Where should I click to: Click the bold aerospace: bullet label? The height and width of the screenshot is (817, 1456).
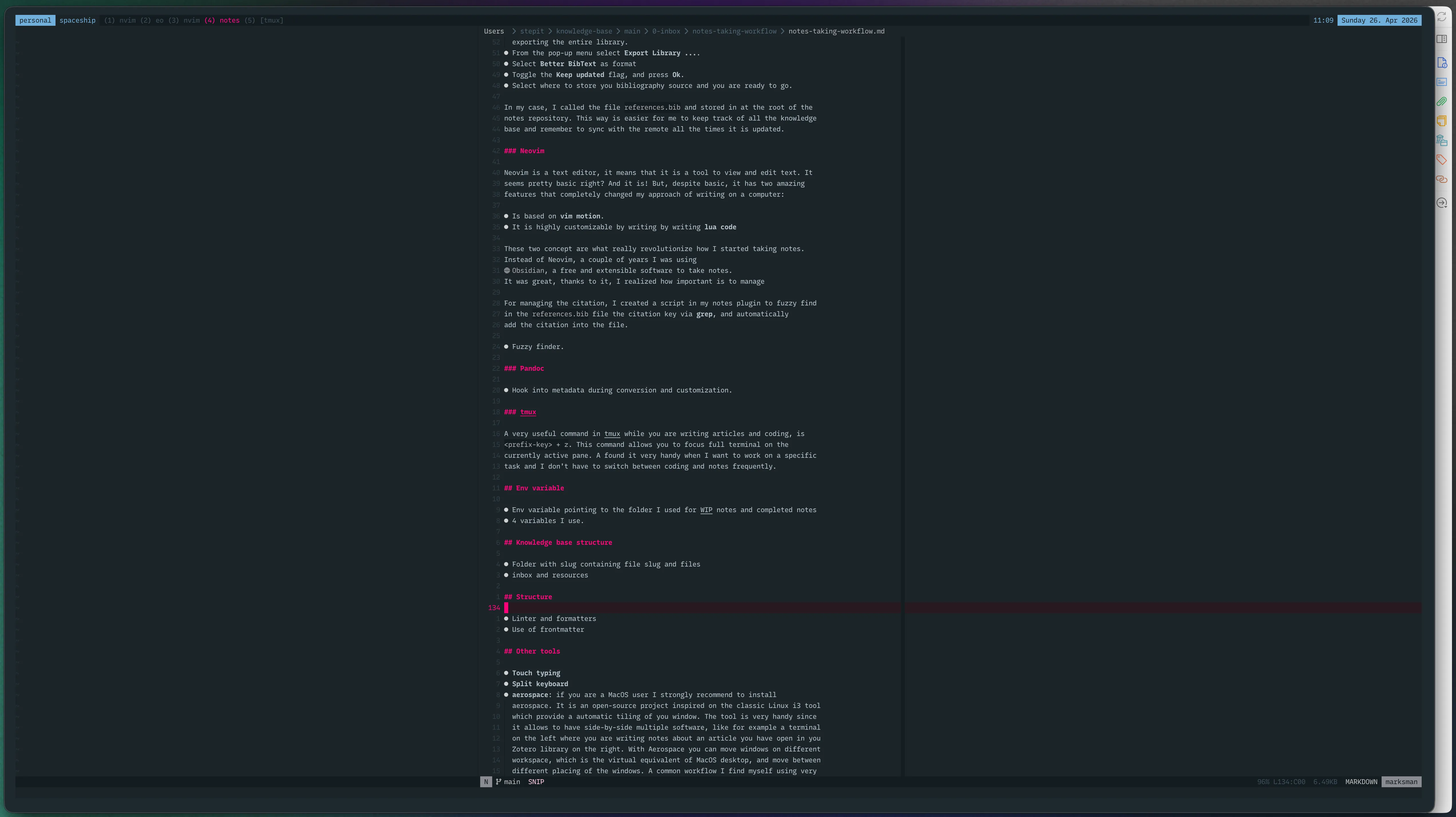(532, 695)
